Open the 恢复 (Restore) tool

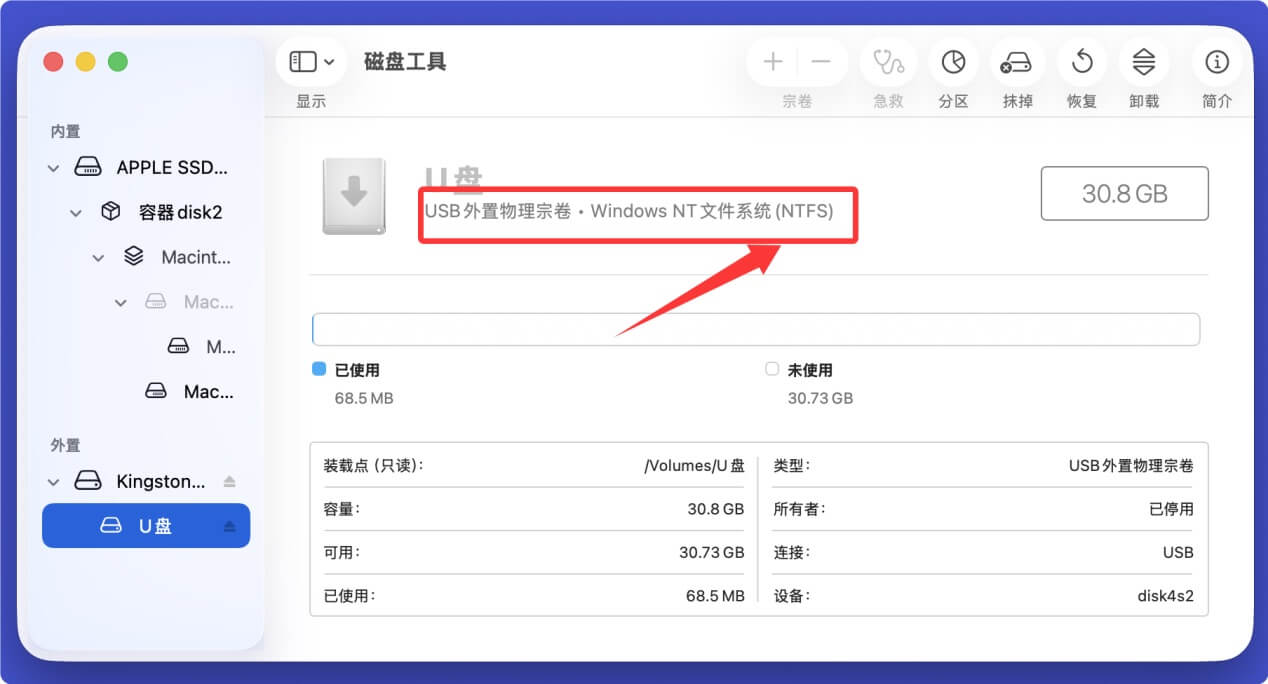1081,62
